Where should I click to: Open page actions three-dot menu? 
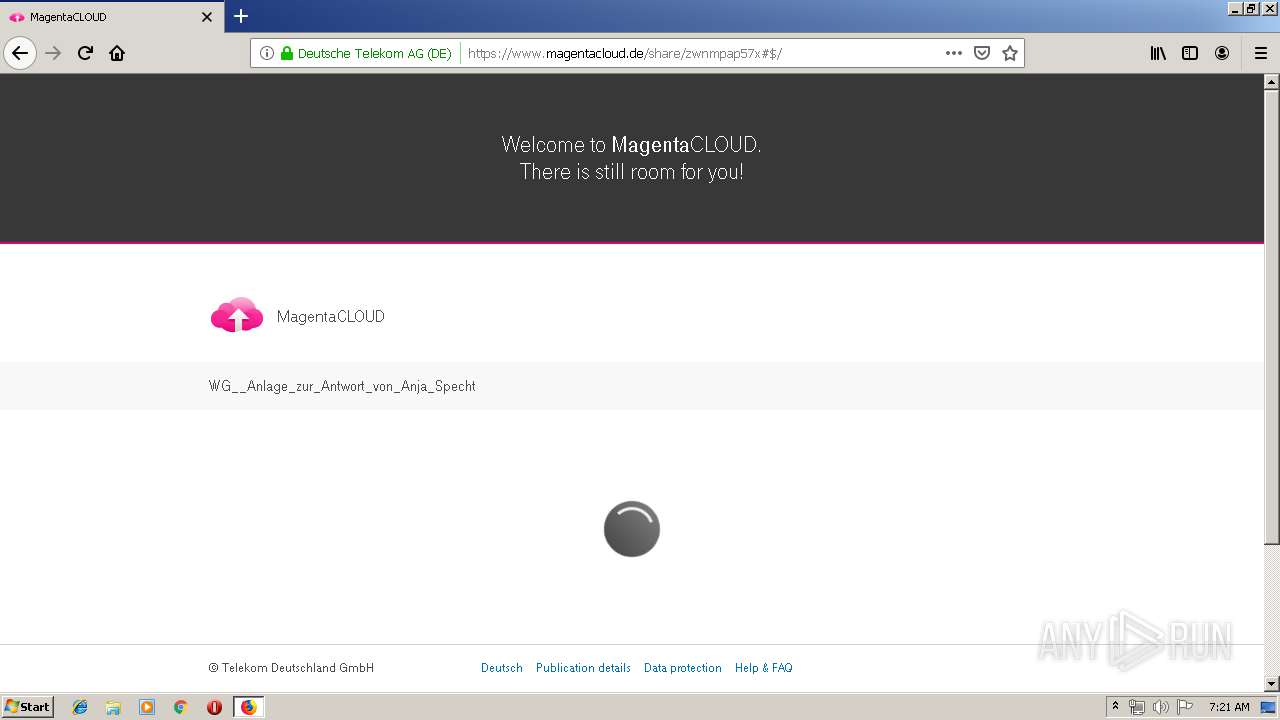[954, 53]
